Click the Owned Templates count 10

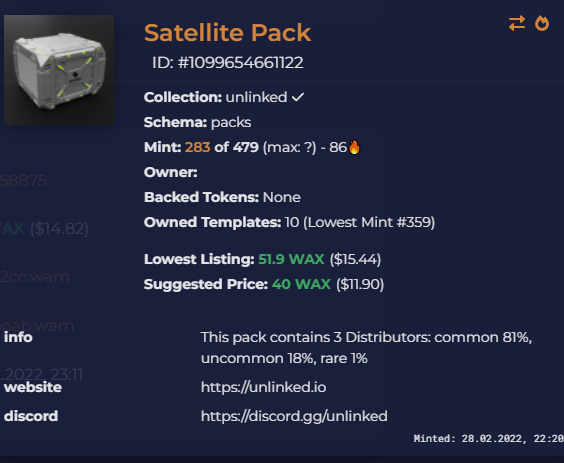(x=292, y=222)
